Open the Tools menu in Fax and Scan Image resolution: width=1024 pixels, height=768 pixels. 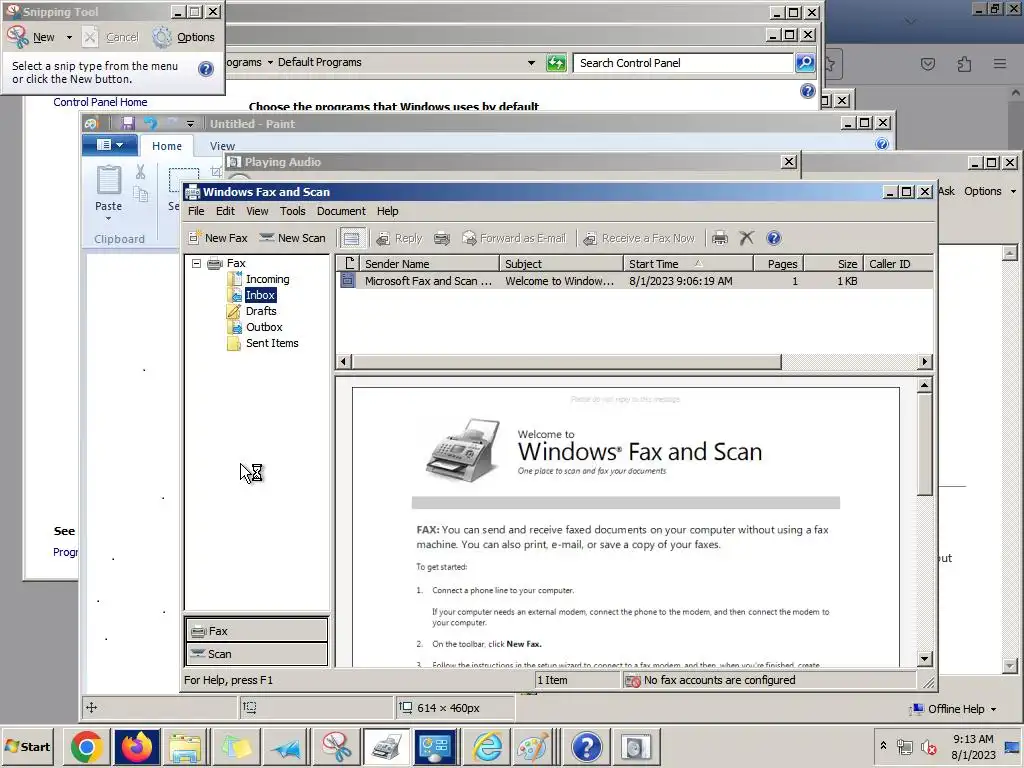293,211
